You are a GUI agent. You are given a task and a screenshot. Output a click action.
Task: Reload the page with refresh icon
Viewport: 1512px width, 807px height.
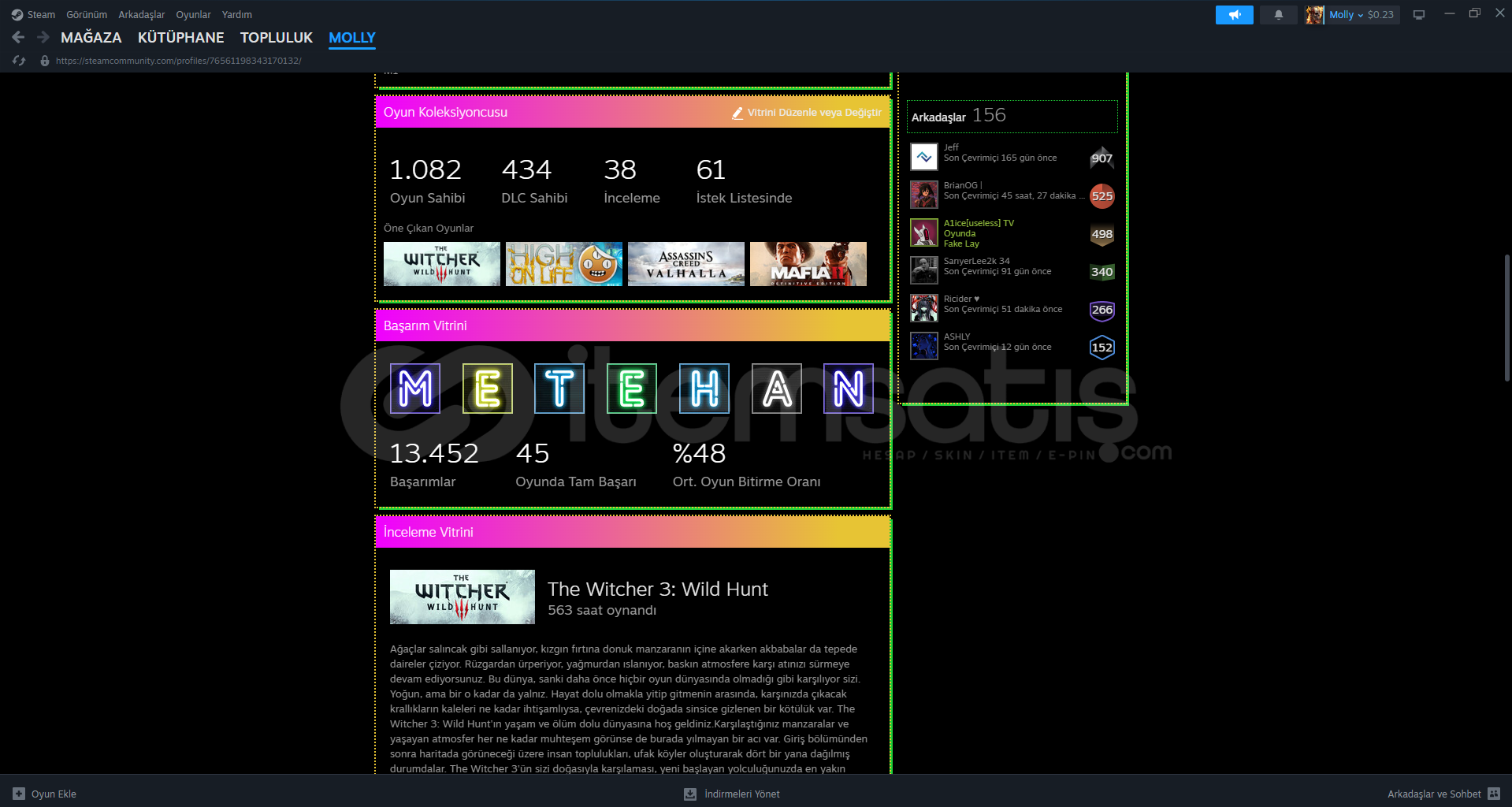(19, 61)
